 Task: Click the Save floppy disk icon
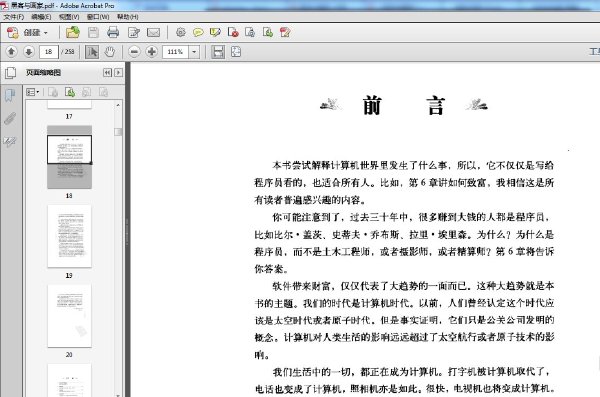tap(93, 33)
